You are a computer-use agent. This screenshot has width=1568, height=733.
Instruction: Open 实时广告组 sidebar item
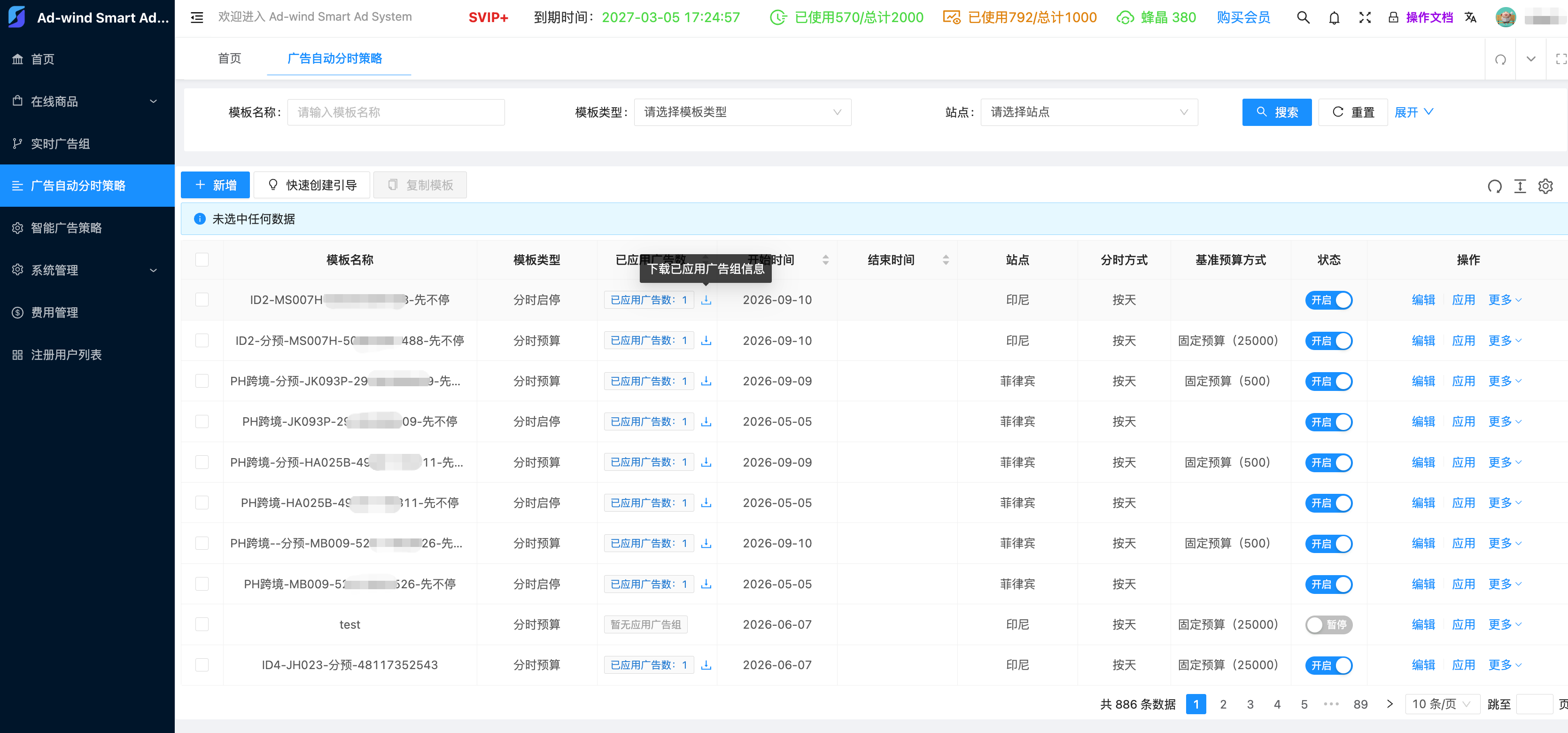coord(87,144)
